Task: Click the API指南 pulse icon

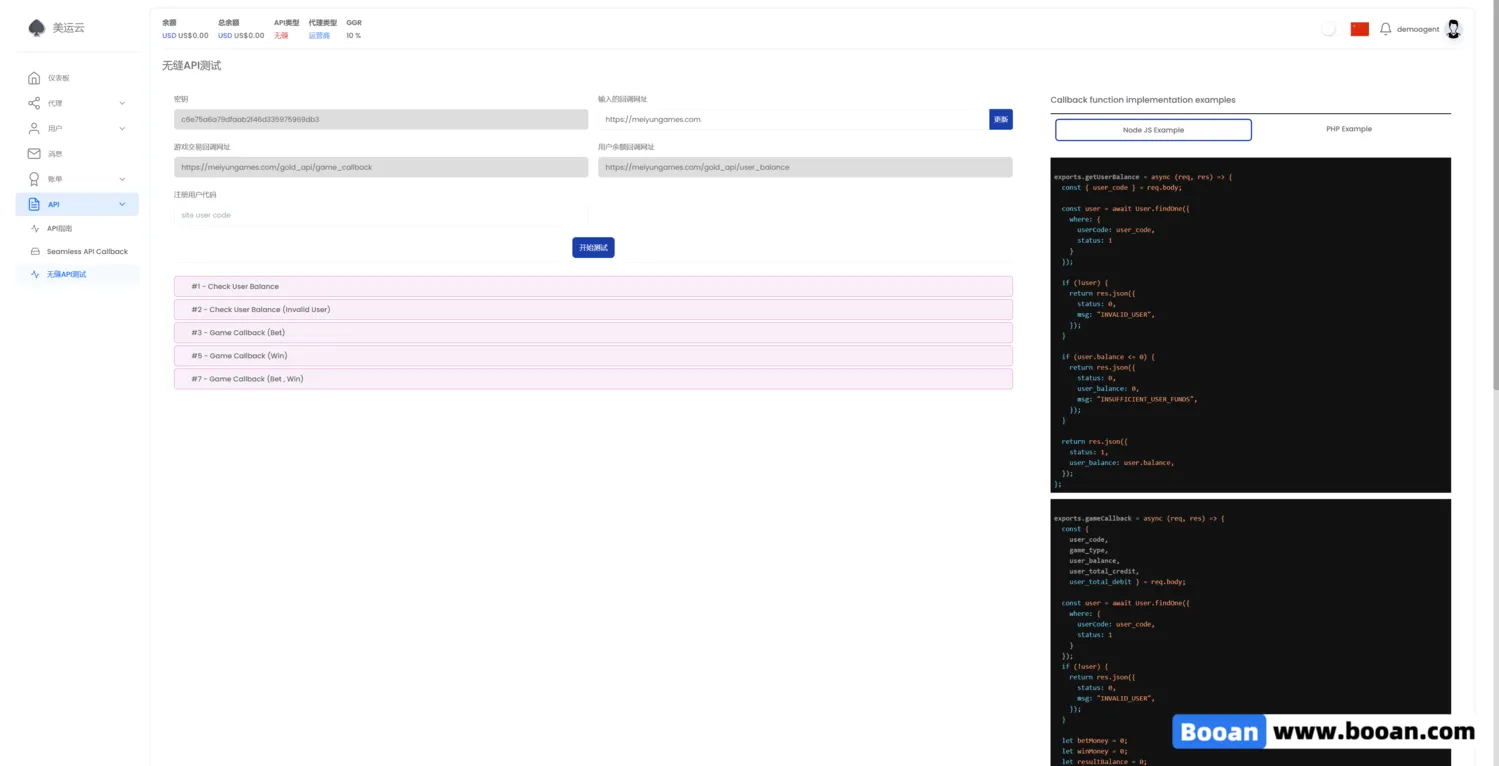Action: 36,229
